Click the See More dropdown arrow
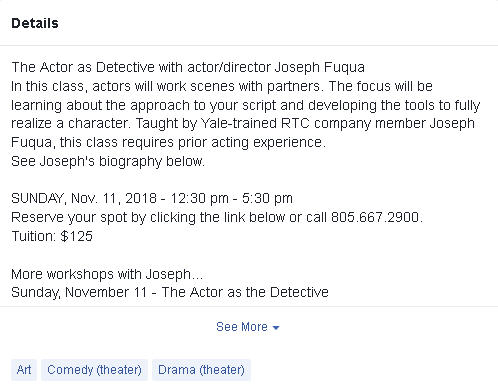 pos(276,328)
